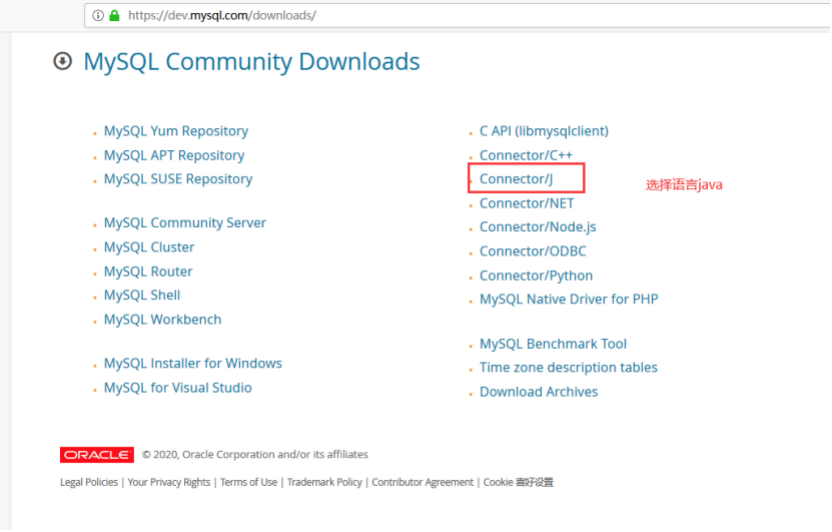Click the site information icon in address bar
The width and height of the screenshot is (832, 532).
[x=98, y=15]
